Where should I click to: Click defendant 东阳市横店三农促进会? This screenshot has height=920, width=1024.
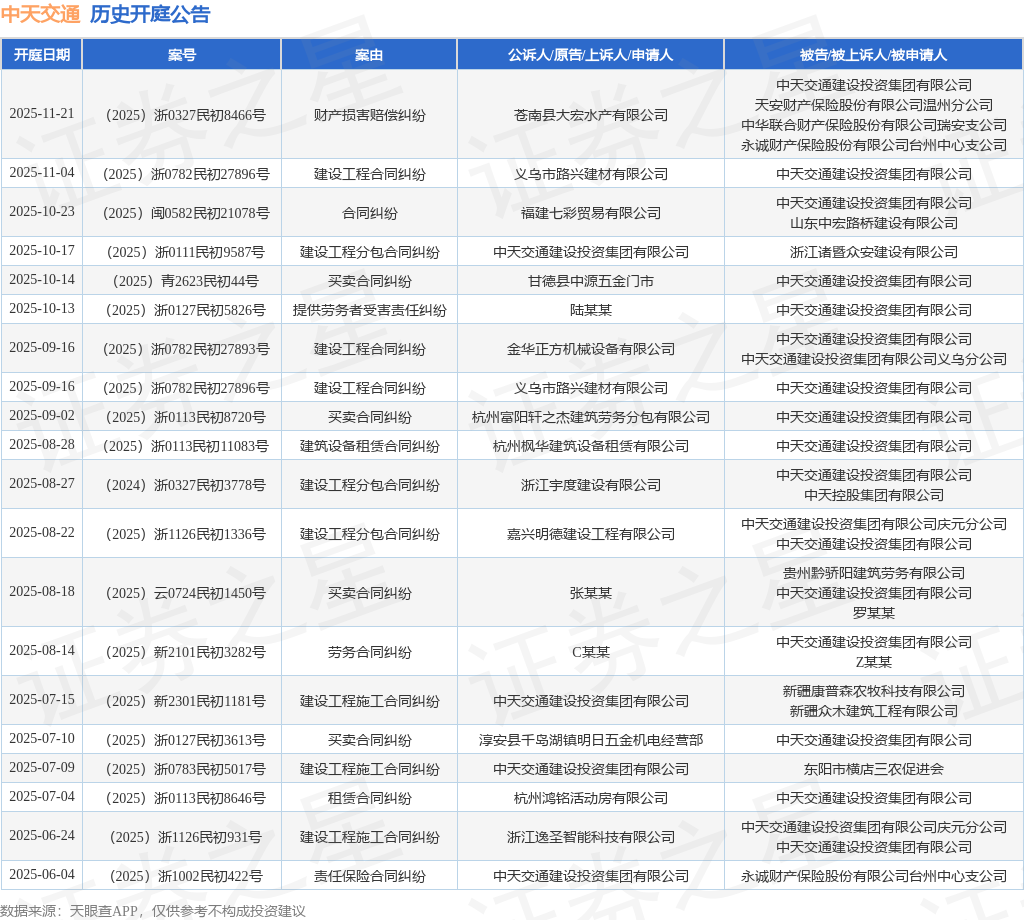click(873, 769)
